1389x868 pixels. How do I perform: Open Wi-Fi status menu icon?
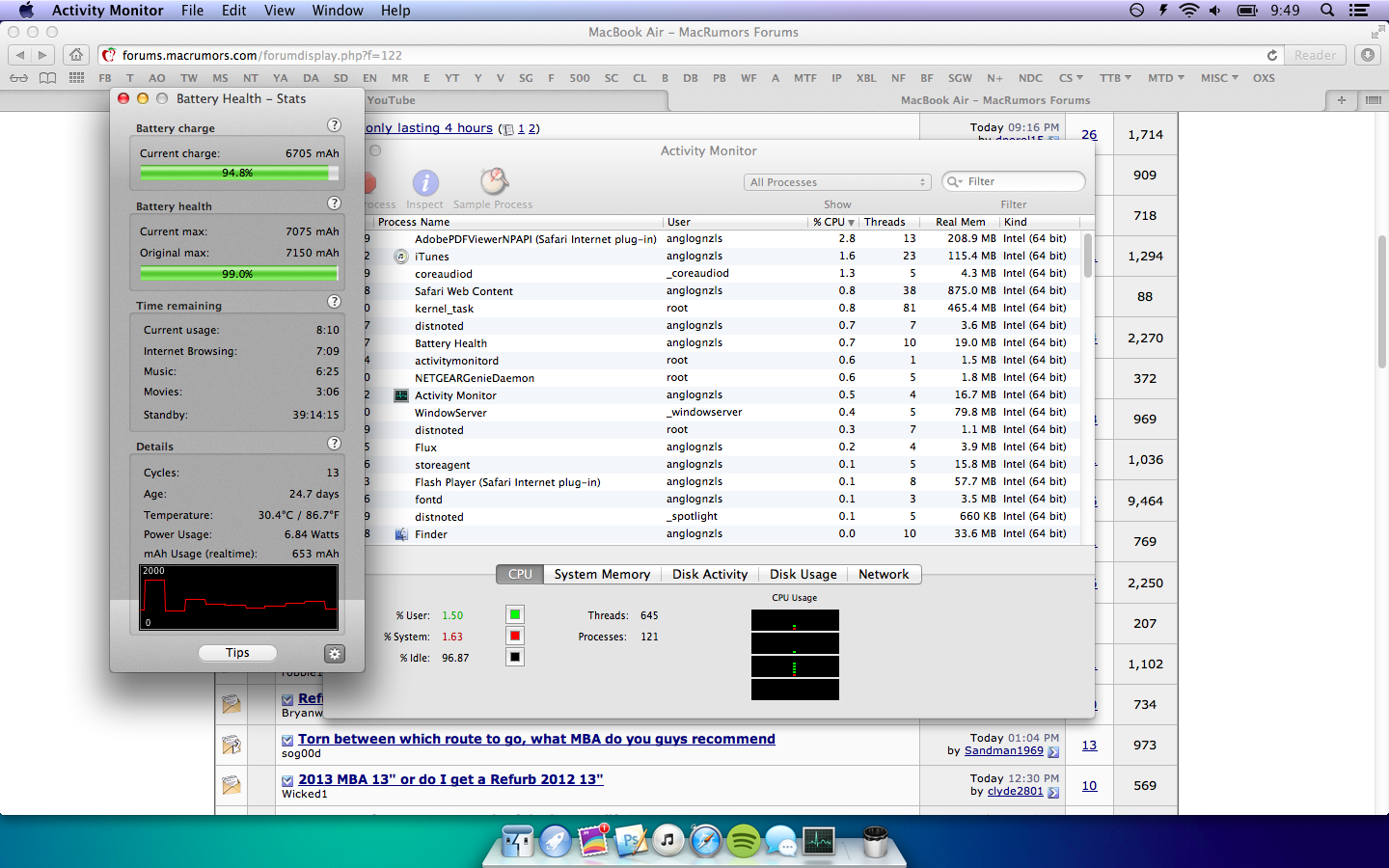coord(1189,11)
